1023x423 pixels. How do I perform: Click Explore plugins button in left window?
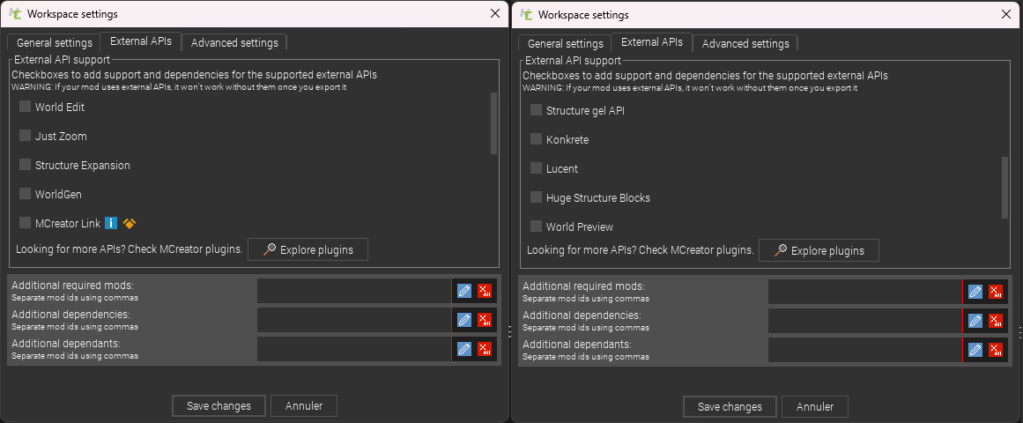pos(308,249)
